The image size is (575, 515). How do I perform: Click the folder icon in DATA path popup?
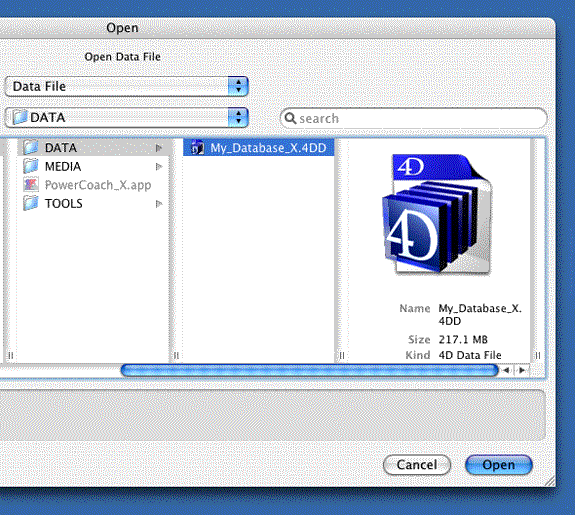click(x=20, y=117)
